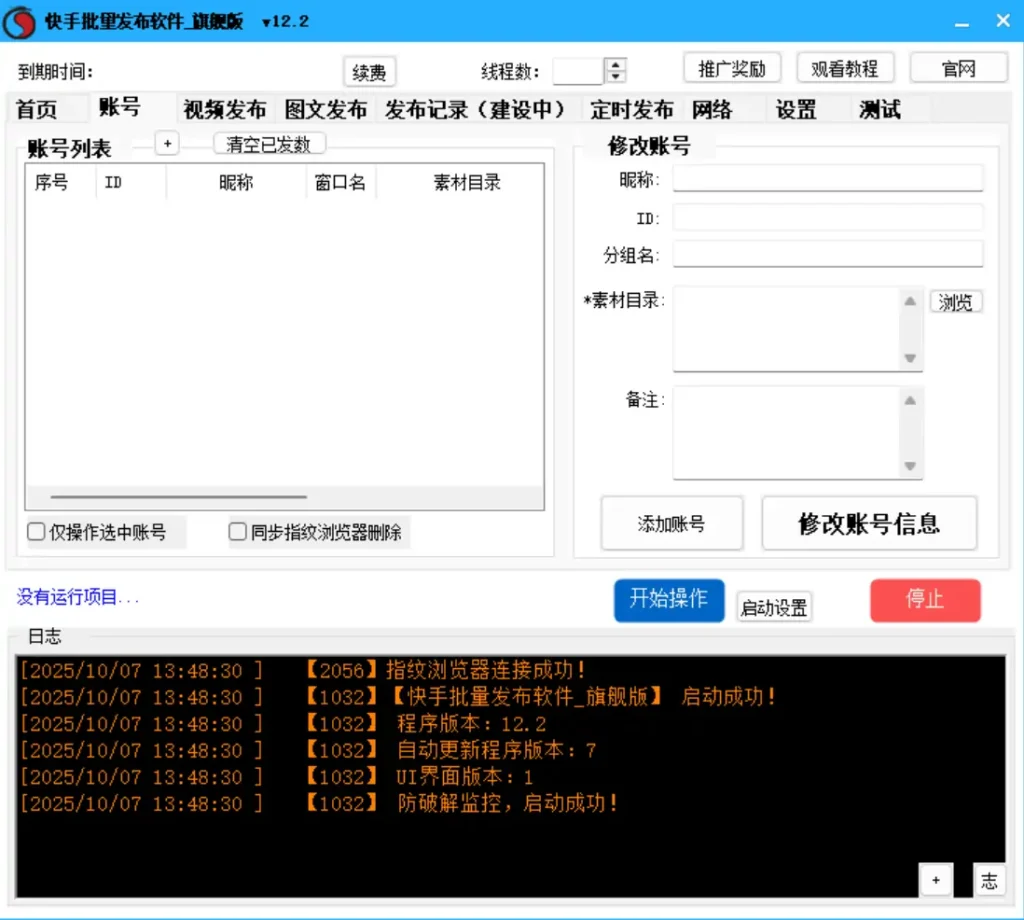Switch to the 视频发布 tab

225,110
